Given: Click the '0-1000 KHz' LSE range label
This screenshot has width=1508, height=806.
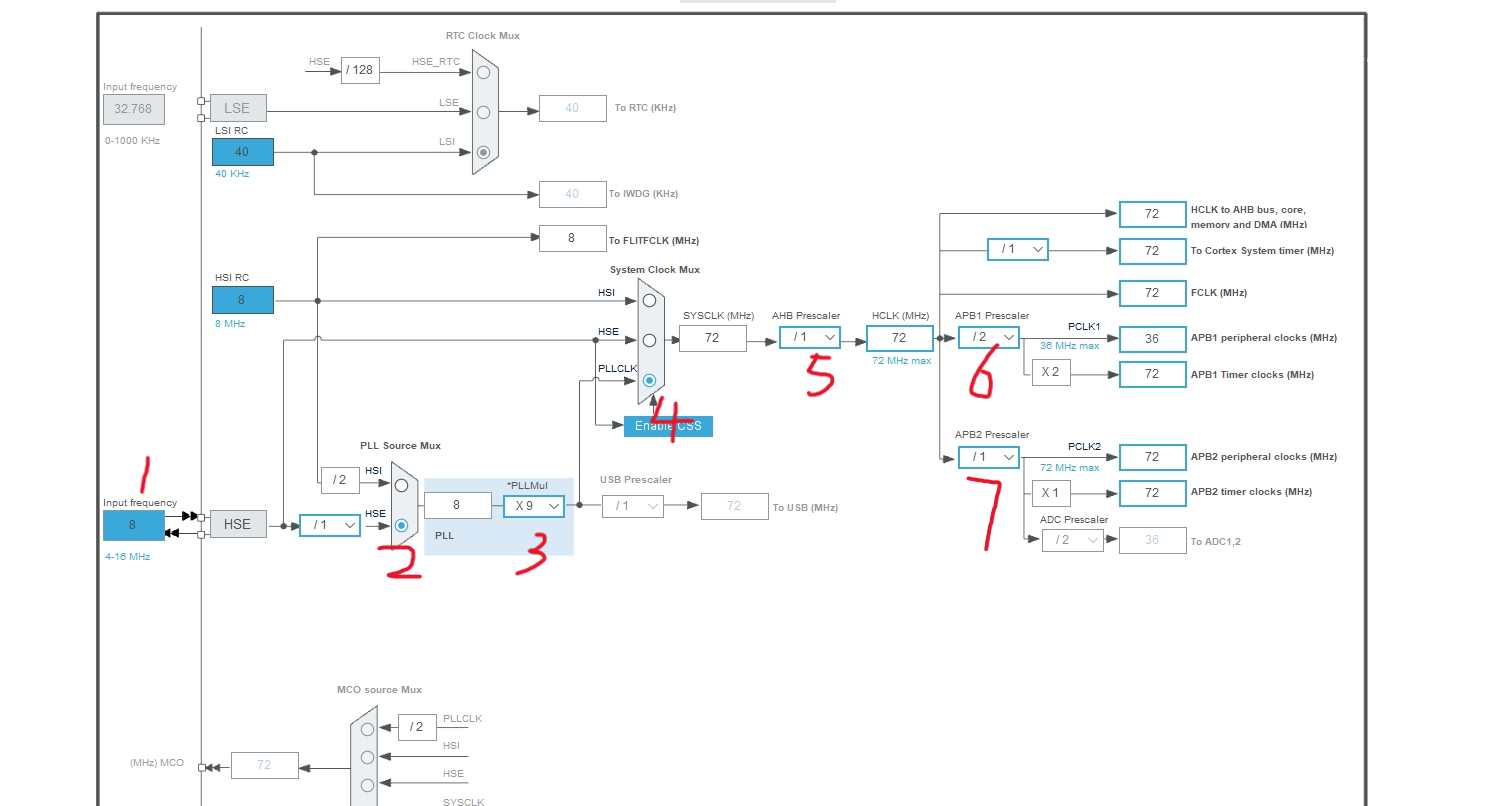Looking at the screenshot, I should [x=132, y=140].
